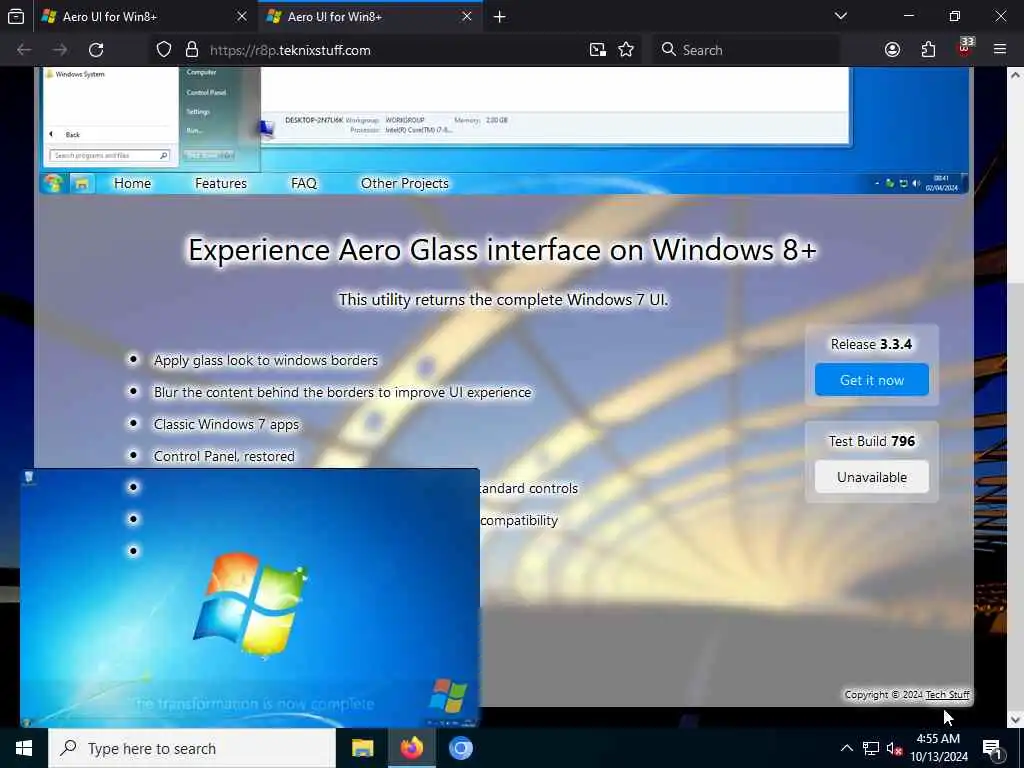Open the Windows Start button
The width and height of the screenshot is (1024, 768).
point(24,748)
